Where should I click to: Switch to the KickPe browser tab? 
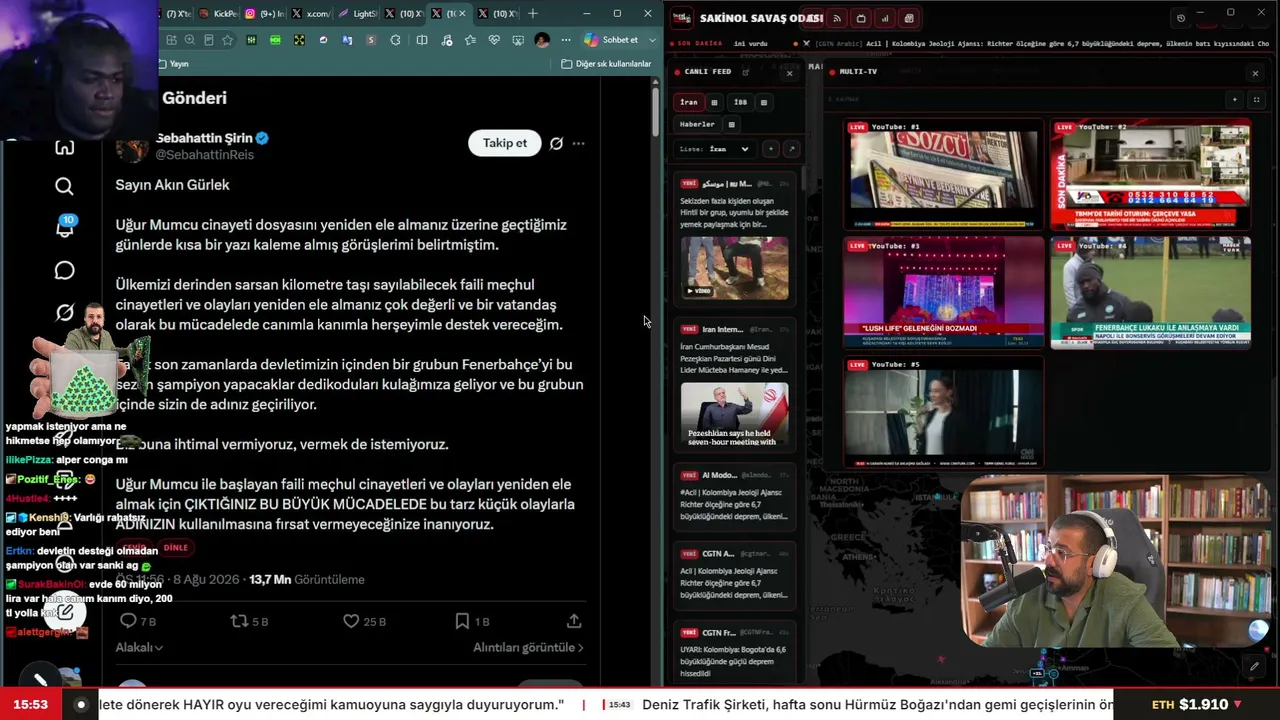pyautogui.click(x=218, y=13)
